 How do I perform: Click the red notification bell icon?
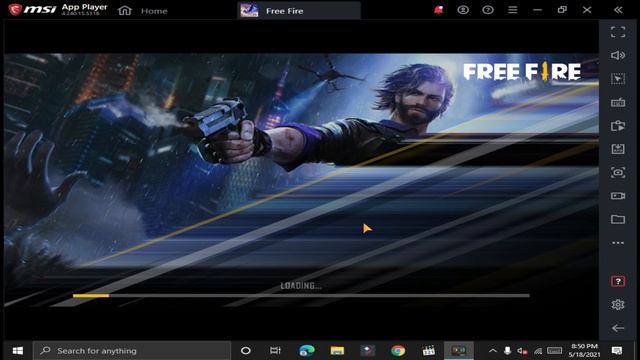[x=438, y=10]
